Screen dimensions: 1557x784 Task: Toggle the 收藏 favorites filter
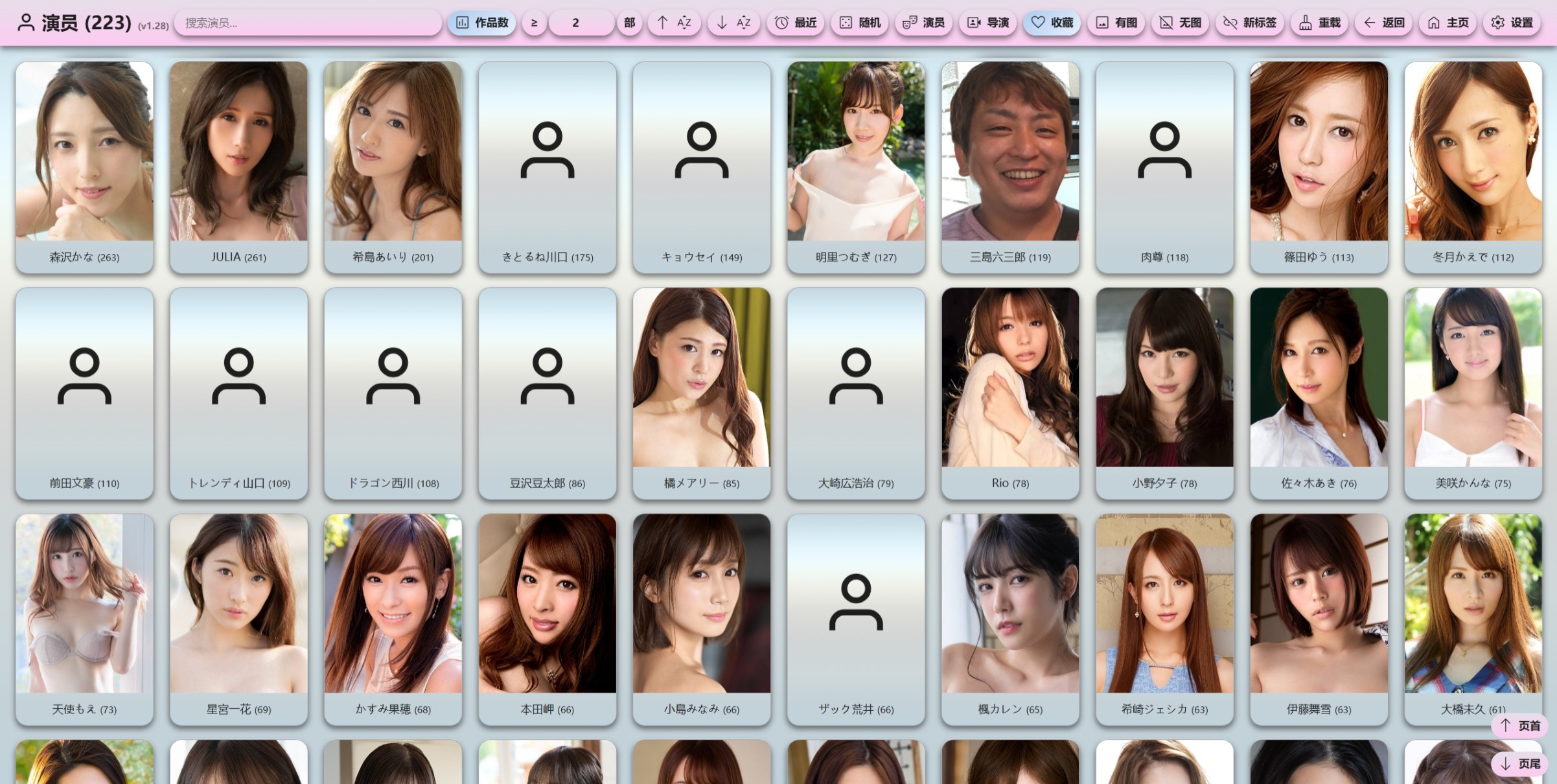click(x=1052, y=23)
